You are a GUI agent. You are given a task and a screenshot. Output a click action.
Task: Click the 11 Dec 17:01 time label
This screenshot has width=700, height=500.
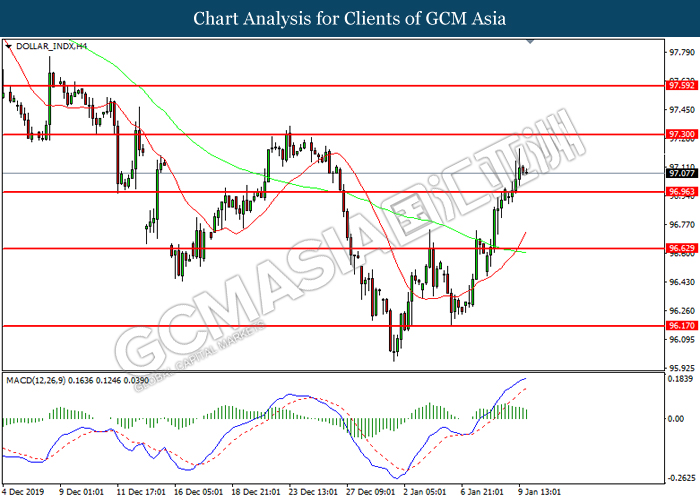141,492
